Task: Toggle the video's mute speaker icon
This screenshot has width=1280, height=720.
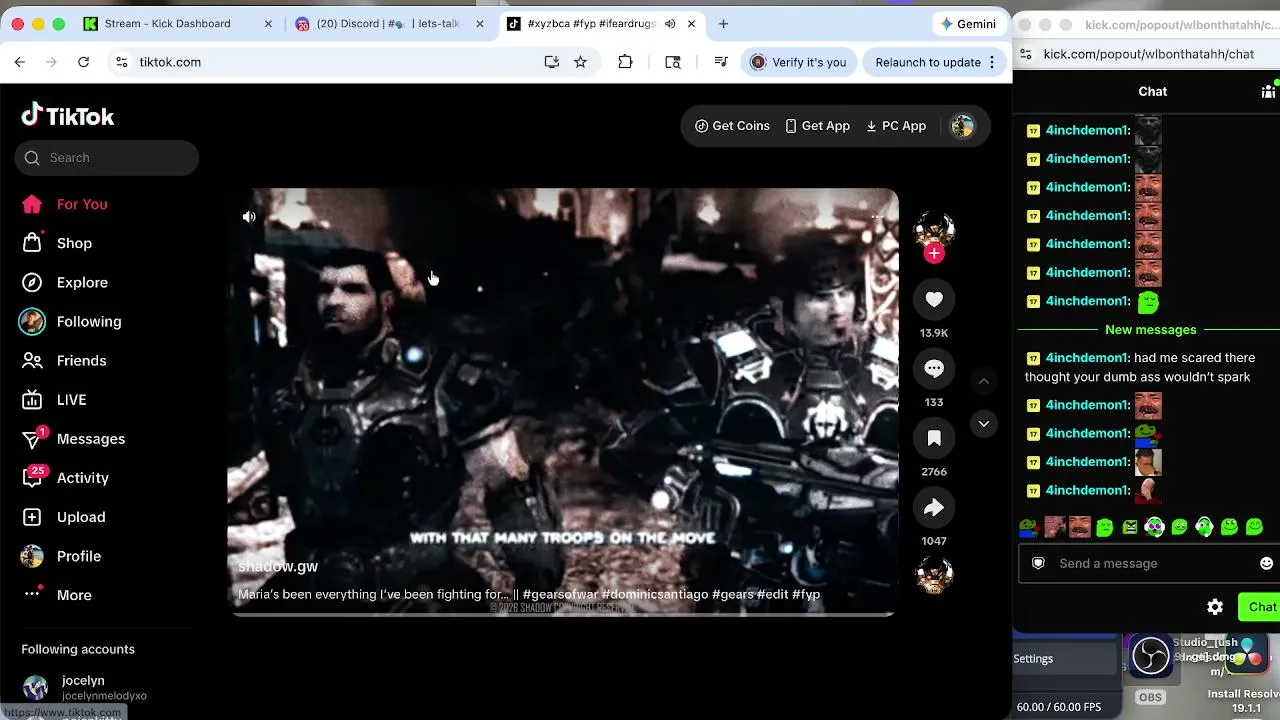Action: click(249, 216)
